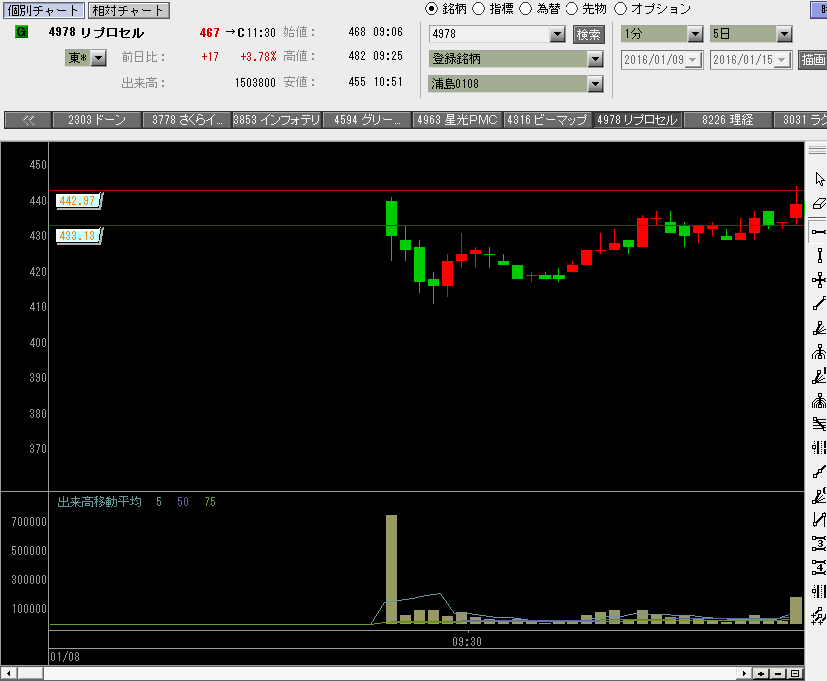
Task: Open the 8226 理経 stock tab
Action: pyautogui.click(x=727, y=120)
